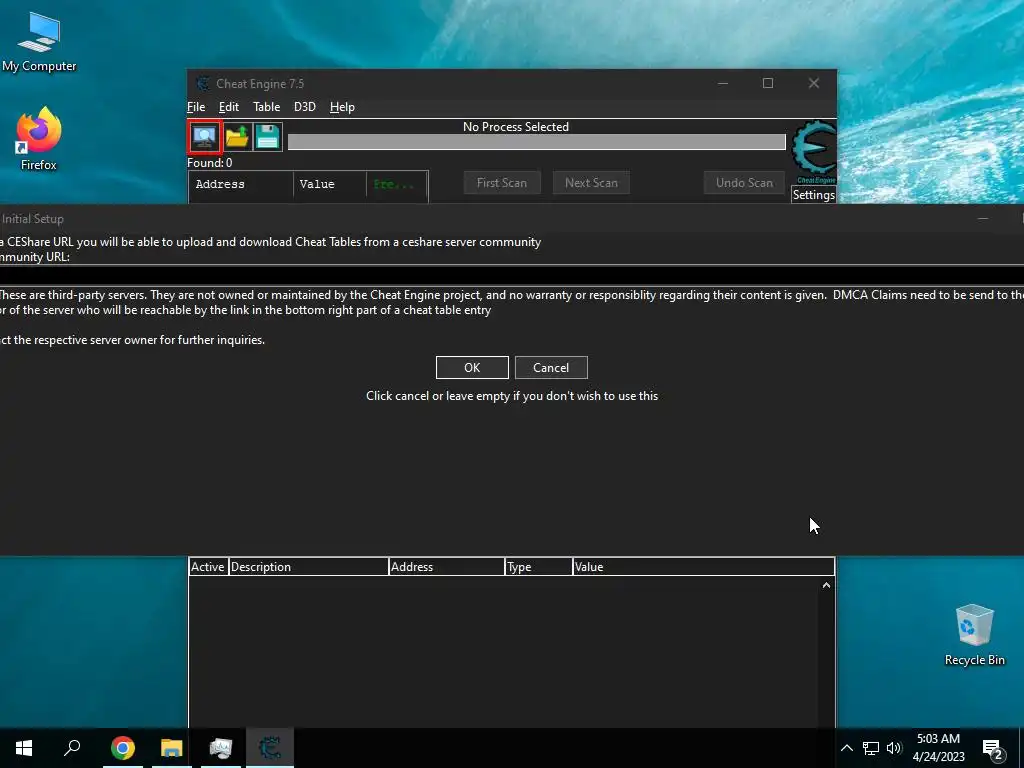Open the installer taskbar app next to File Explorer

pos(221,748)
